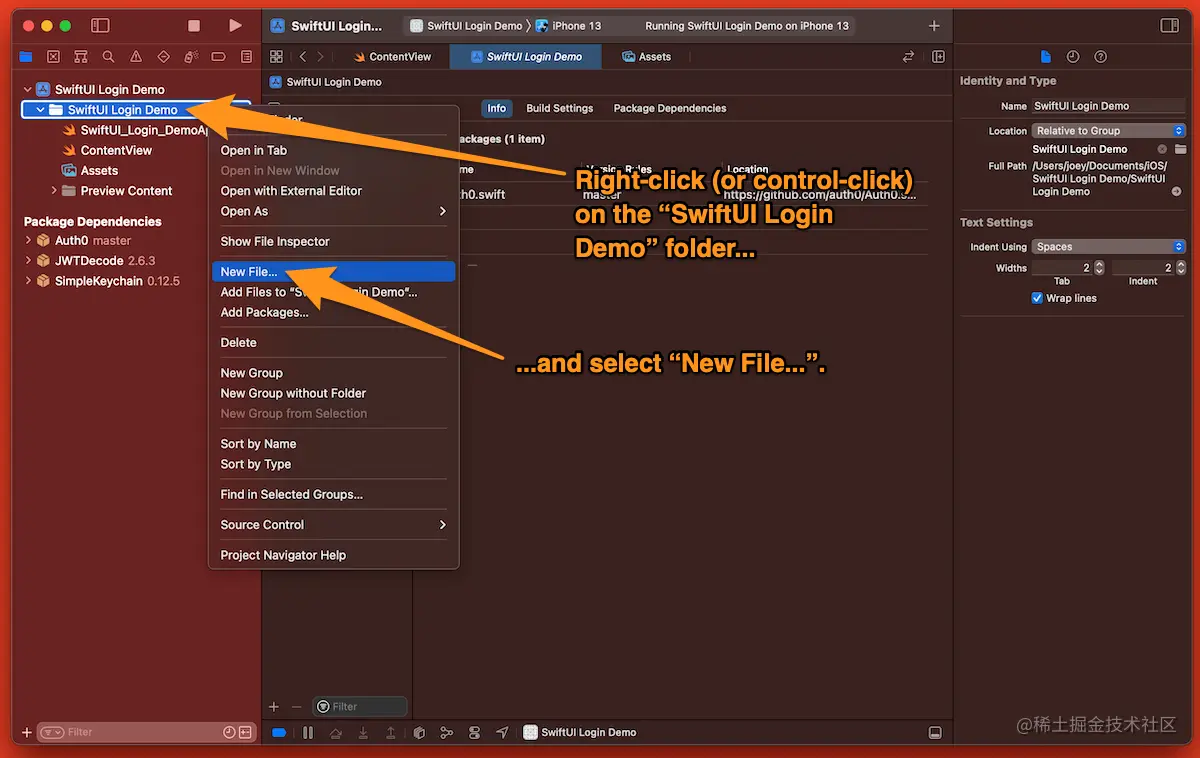Viewport: 1200px width, 758px height.
Task: Expand the Preview Content folder
Action: tap(54, 190)
